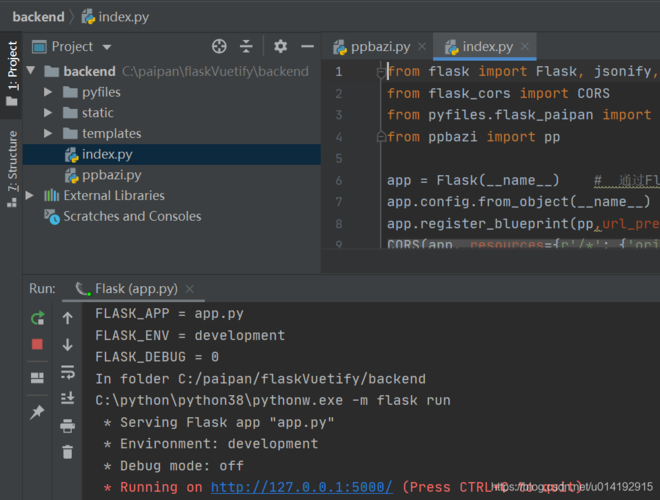Open the http://127.0.0.1:5000/ link

[x=301, y=487]
